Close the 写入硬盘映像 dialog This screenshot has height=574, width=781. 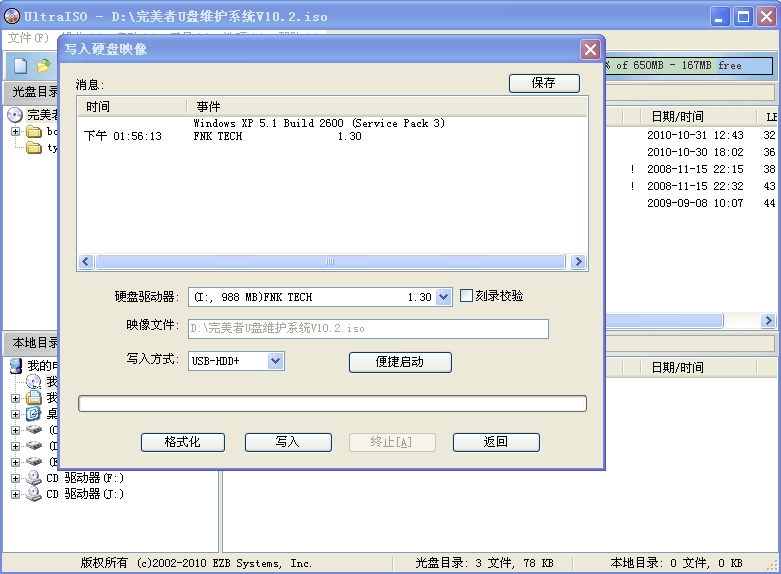[590, 49]
